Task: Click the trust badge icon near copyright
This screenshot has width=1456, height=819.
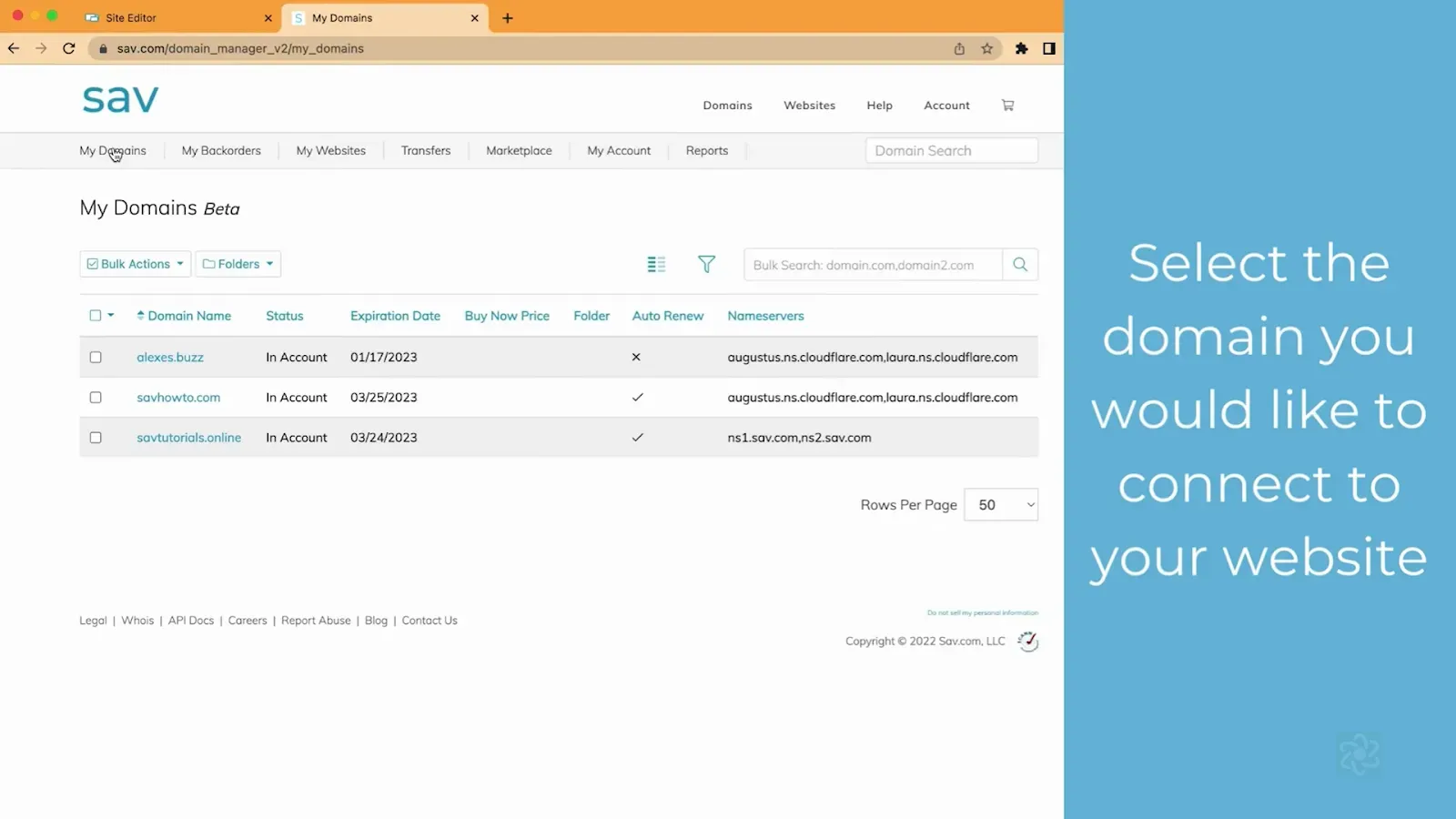Action: [1027, 642]
